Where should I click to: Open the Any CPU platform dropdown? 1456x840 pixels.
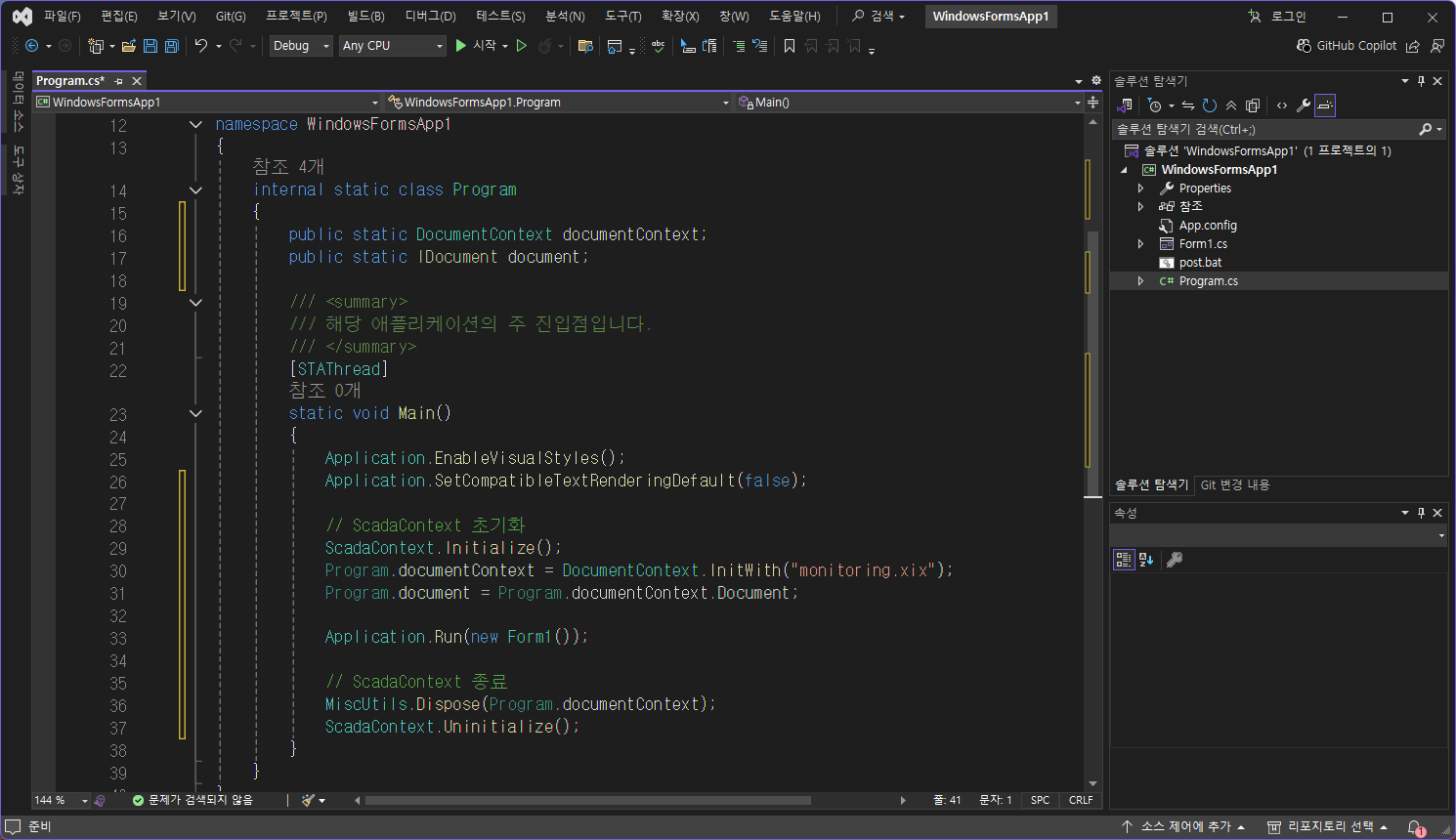(x=393, y=46)
